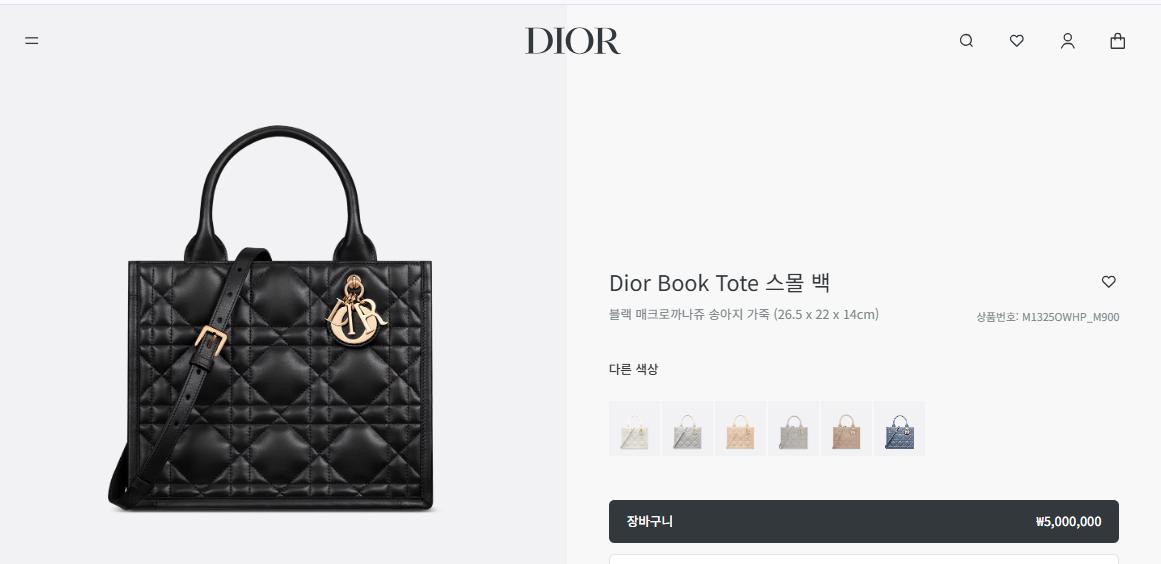Open the shopping bag icon
Viewport: 1161px width, 564px height.
[1117, 41]
